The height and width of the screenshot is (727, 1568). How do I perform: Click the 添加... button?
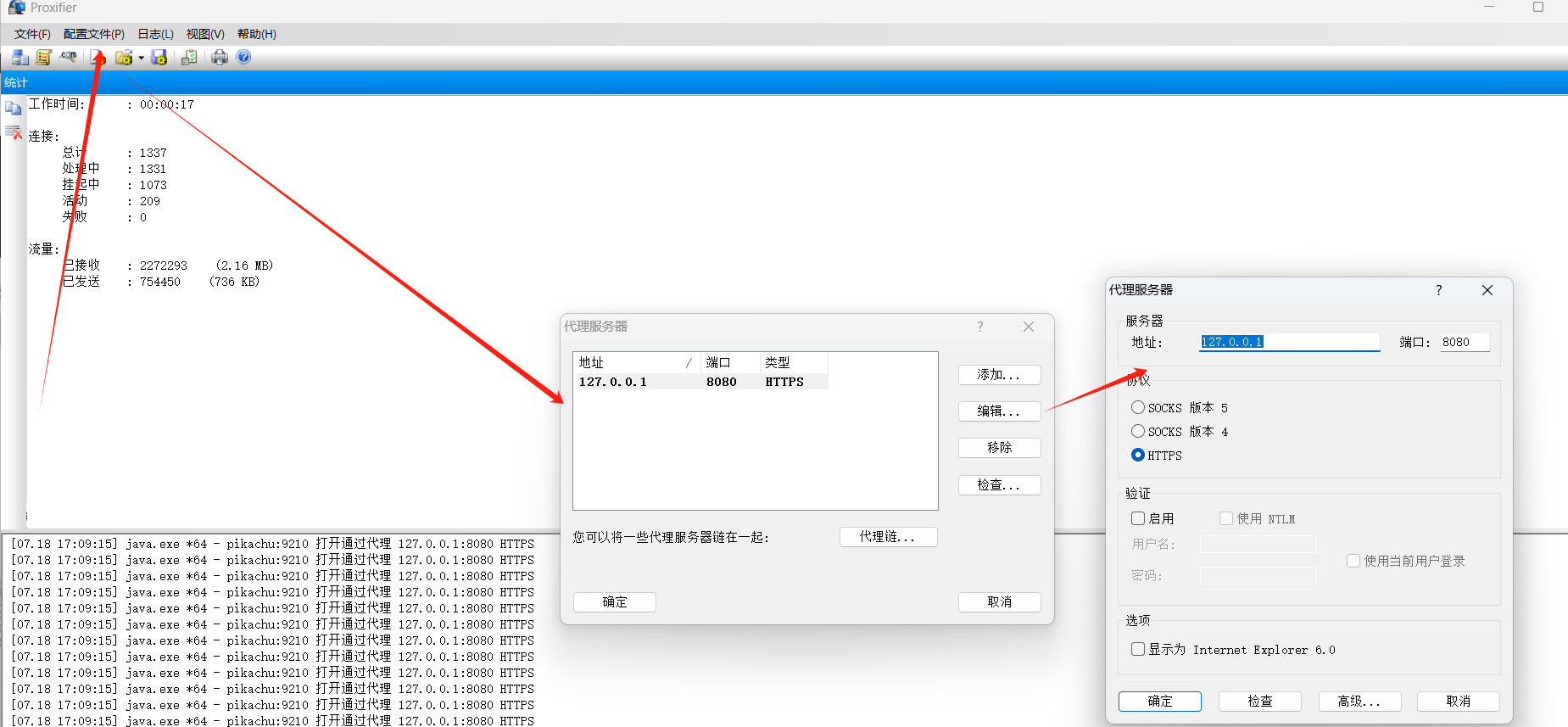tap(999, 374)
